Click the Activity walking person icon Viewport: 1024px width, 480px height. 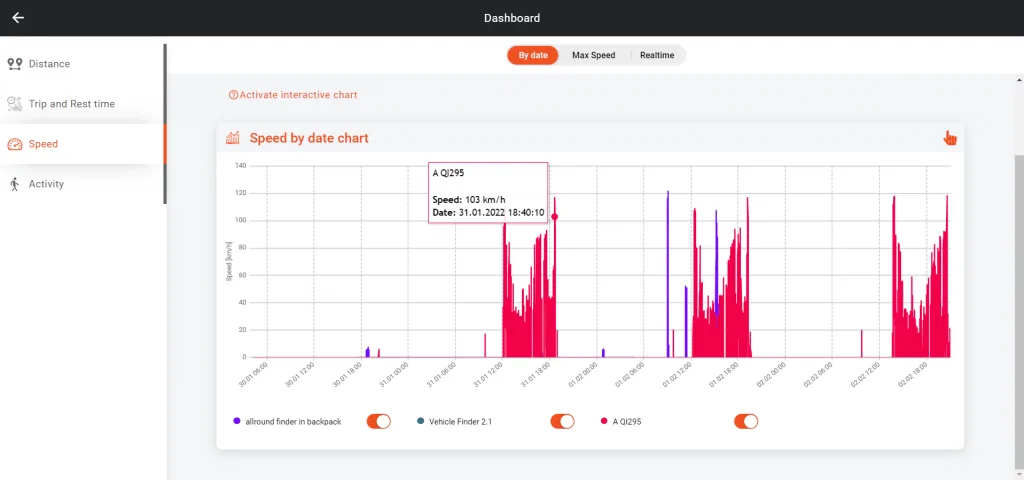coord(14,184)
